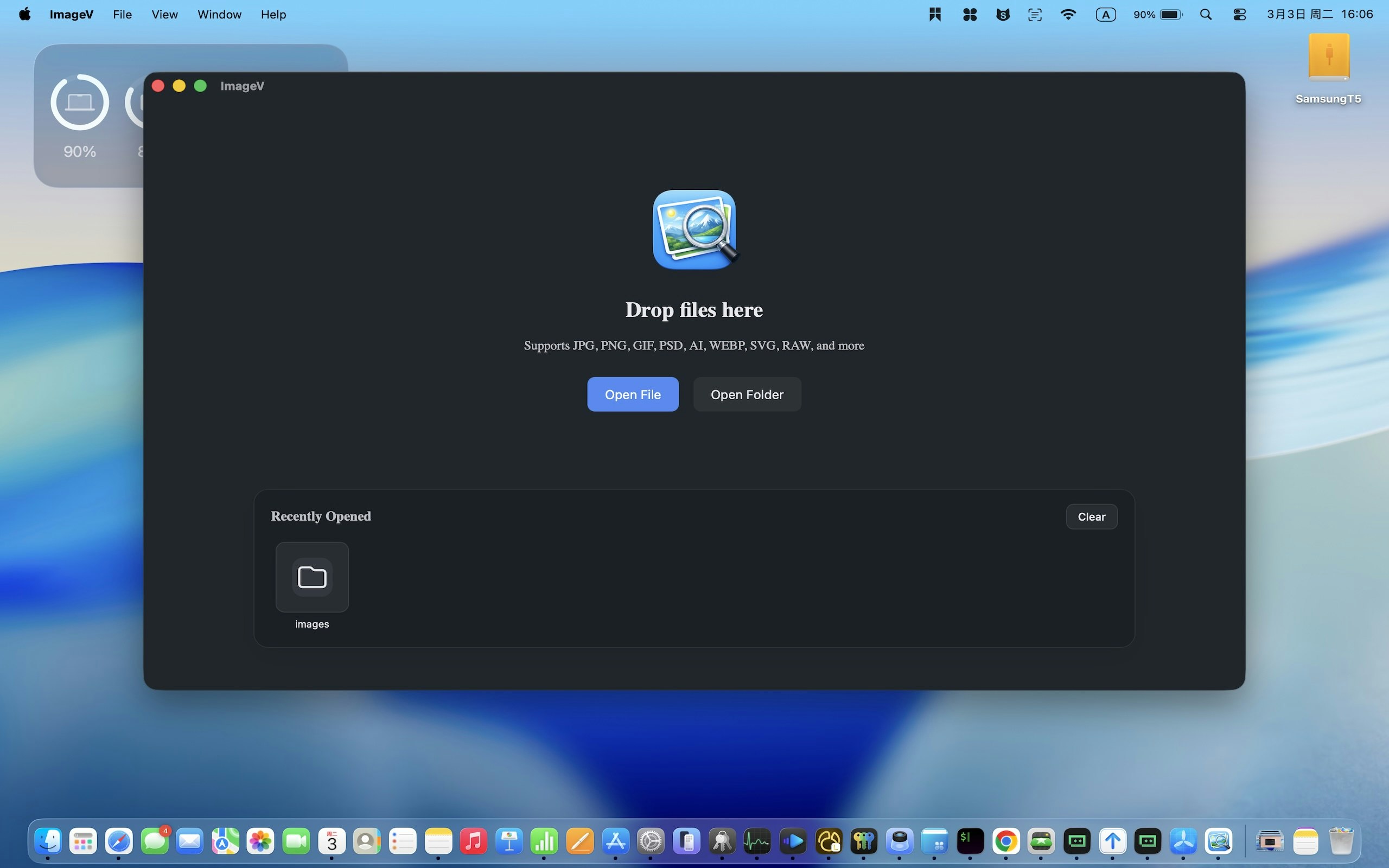Open the Apple menu
Screen dimensions: 1389x868
click(24, 14)
